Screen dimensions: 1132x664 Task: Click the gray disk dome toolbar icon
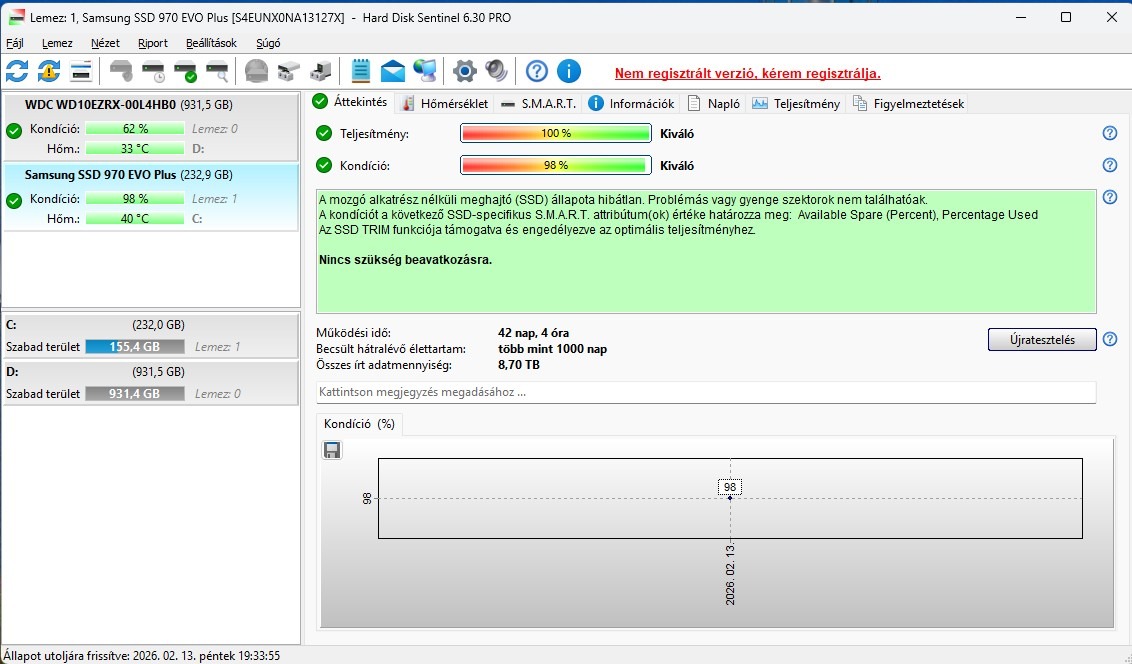(256, 71)
